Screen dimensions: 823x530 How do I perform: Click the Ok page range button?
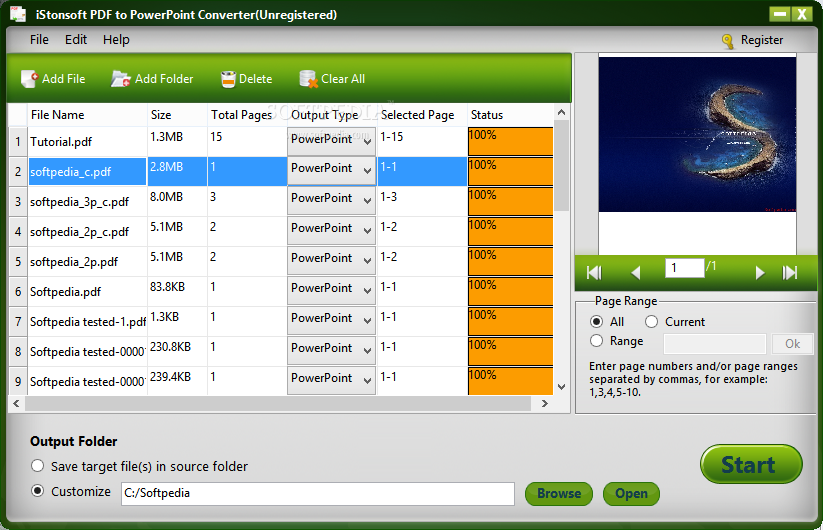click(793, 344)
